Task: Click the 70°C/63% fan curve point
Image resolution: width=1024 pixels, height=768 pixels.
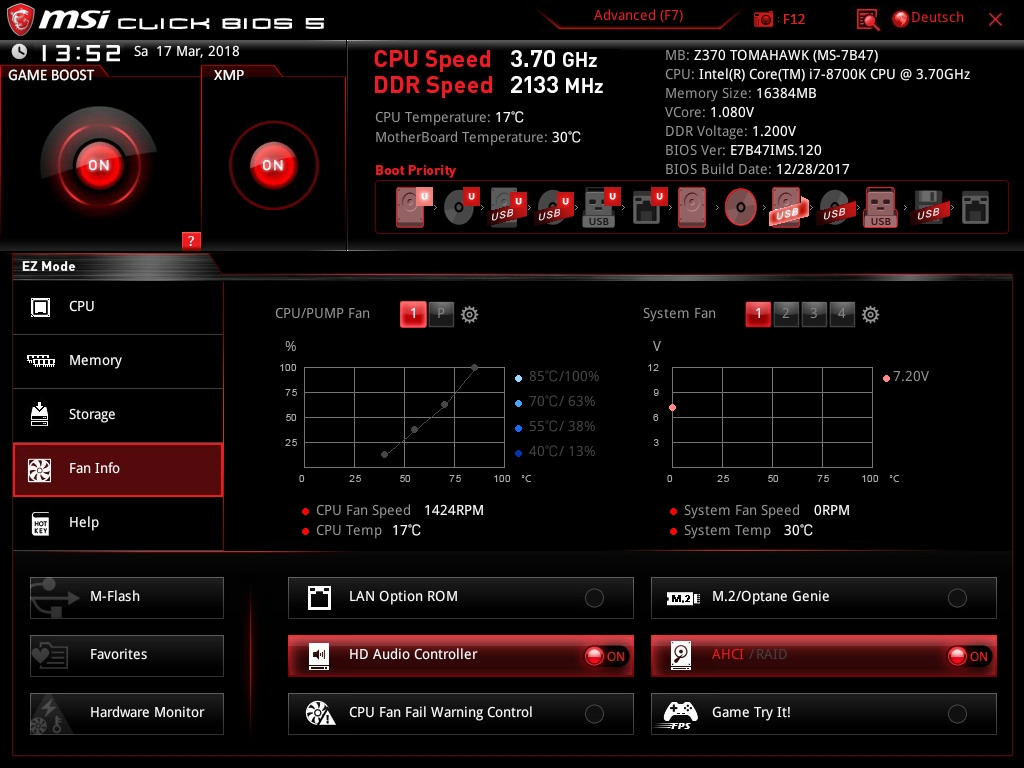Action: point(445,404)
